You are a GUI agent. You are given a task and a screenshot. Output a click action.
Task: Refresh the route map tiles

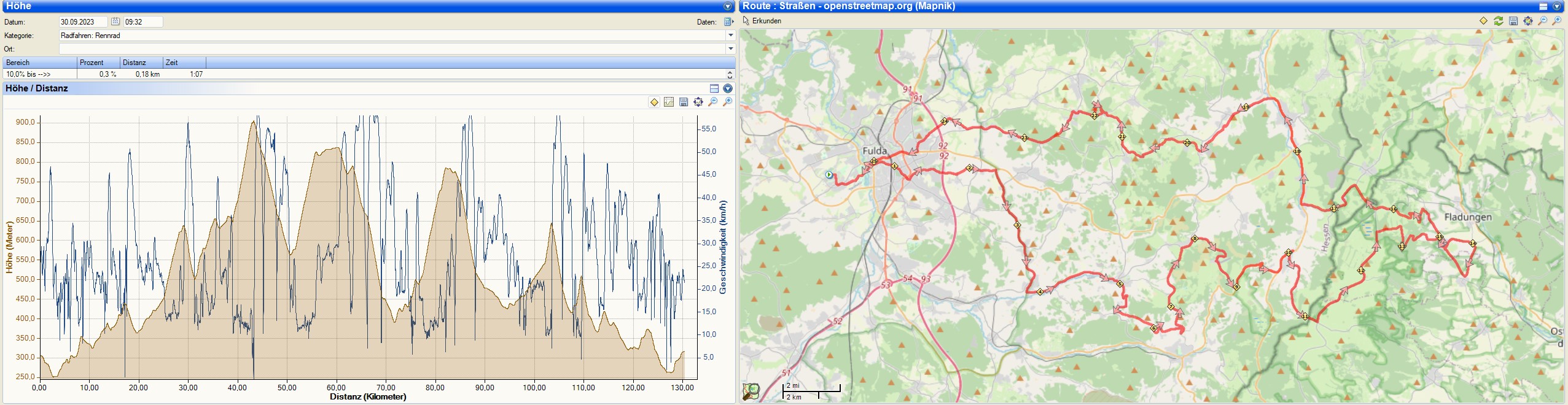[1499, 21]
